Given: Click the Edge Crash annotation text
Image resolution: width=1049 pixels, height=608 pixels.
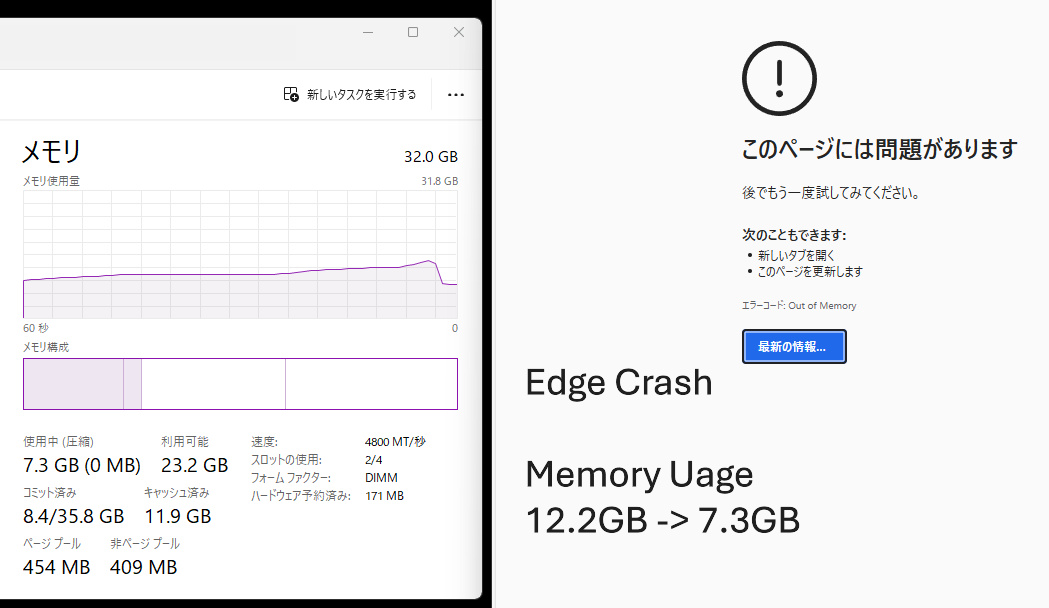Looking at the screenshot, I should 618,382.
